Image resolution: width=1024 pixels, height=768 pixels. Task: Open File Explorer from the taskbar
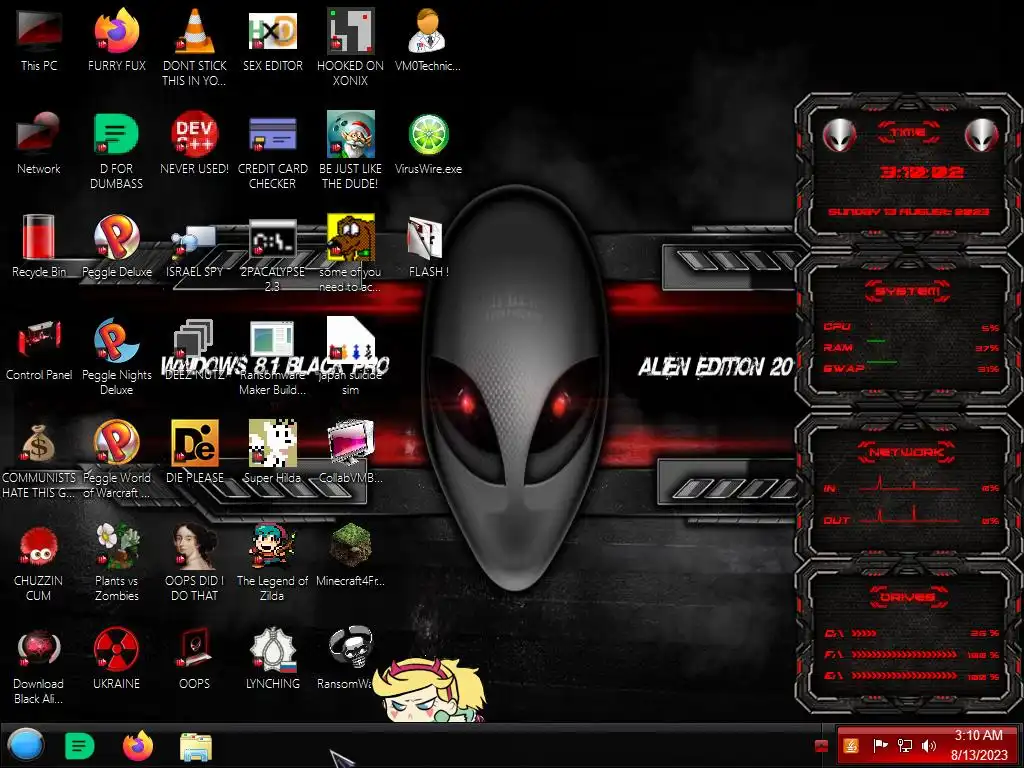coord(195,747)
